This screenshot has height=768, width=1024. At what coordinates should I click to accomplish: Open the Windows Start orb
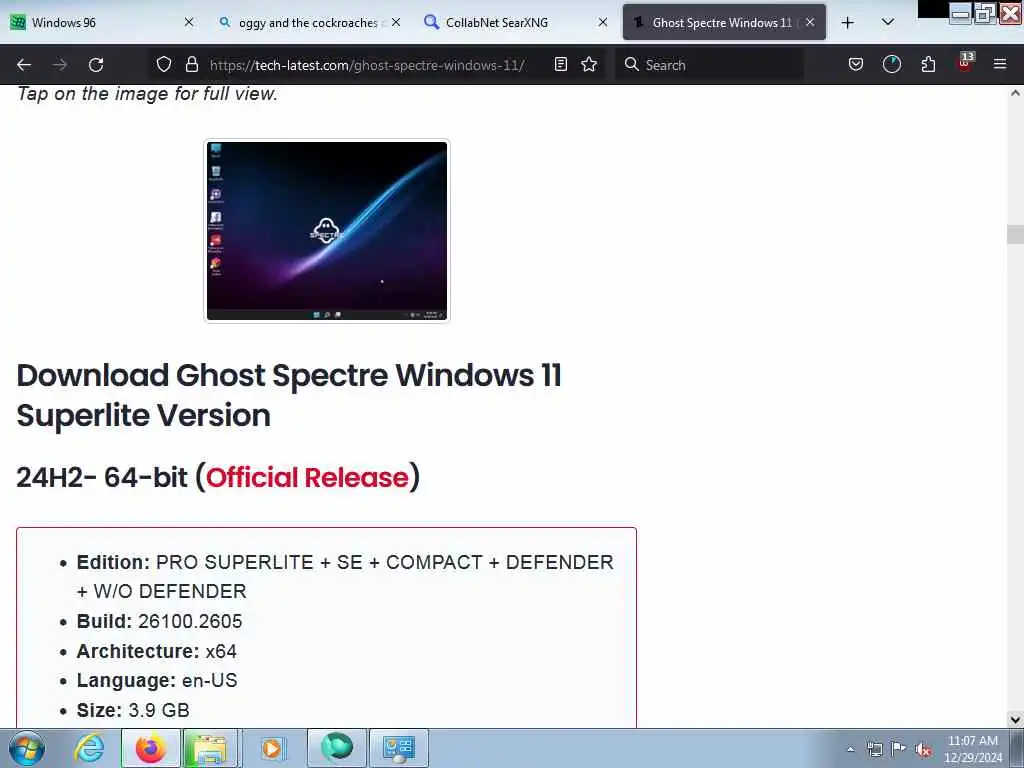(27, 748)
